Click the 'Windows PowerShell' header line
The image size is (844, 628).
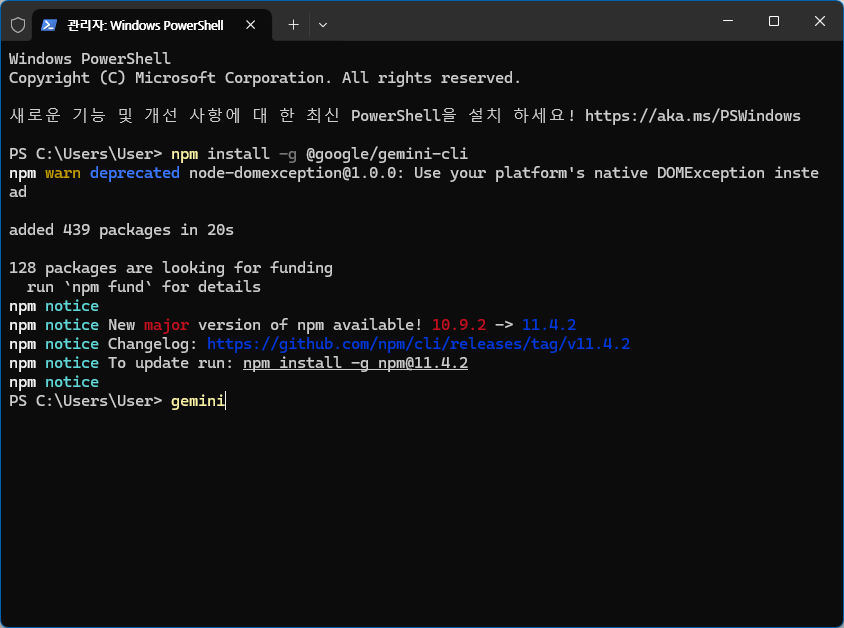point(90,59)
